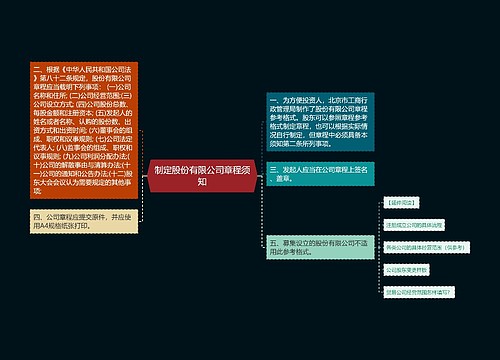The image size is (500, 360).
Task: Select the node 三、发起人应当在公司章程上签名、盖章
Action: click(320, 174)
